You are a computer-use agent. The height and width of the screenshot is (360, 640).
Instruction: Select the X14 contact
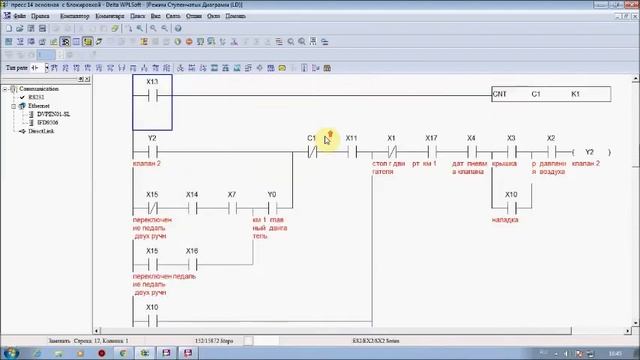click(192, 209)
